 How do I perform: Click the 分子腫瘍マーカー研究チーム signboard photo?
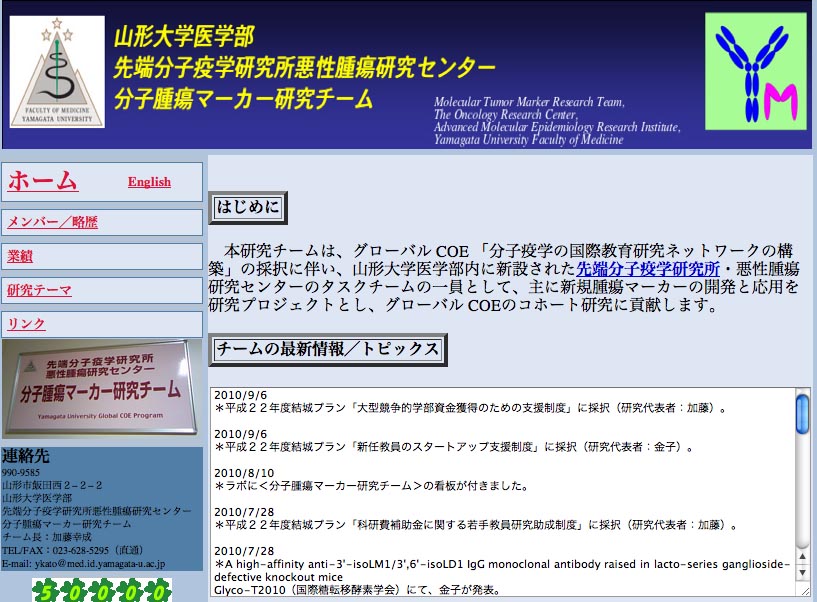click(102, 388)
